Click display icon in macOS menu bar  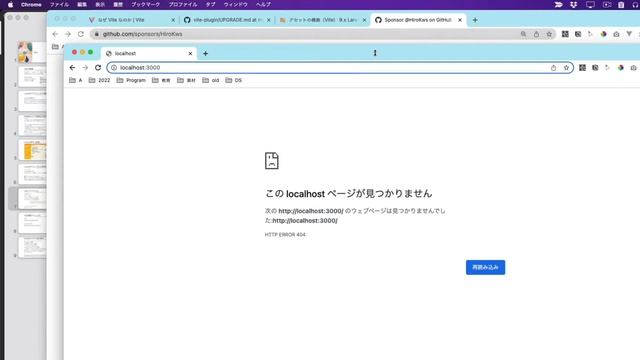(590, 4)
